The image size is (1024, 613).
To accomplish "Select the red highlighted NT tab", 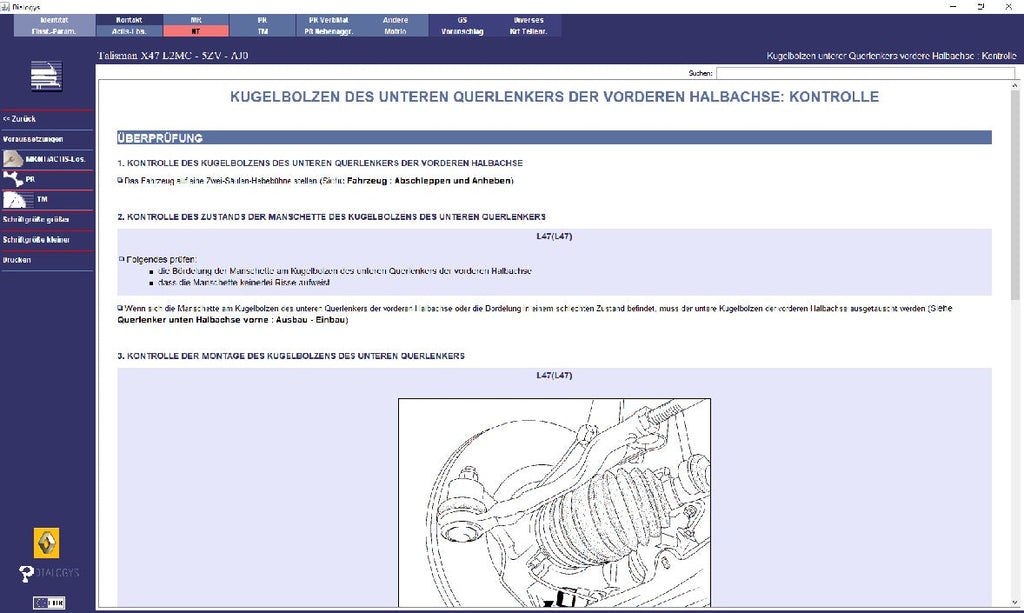I will click(196, 31).
